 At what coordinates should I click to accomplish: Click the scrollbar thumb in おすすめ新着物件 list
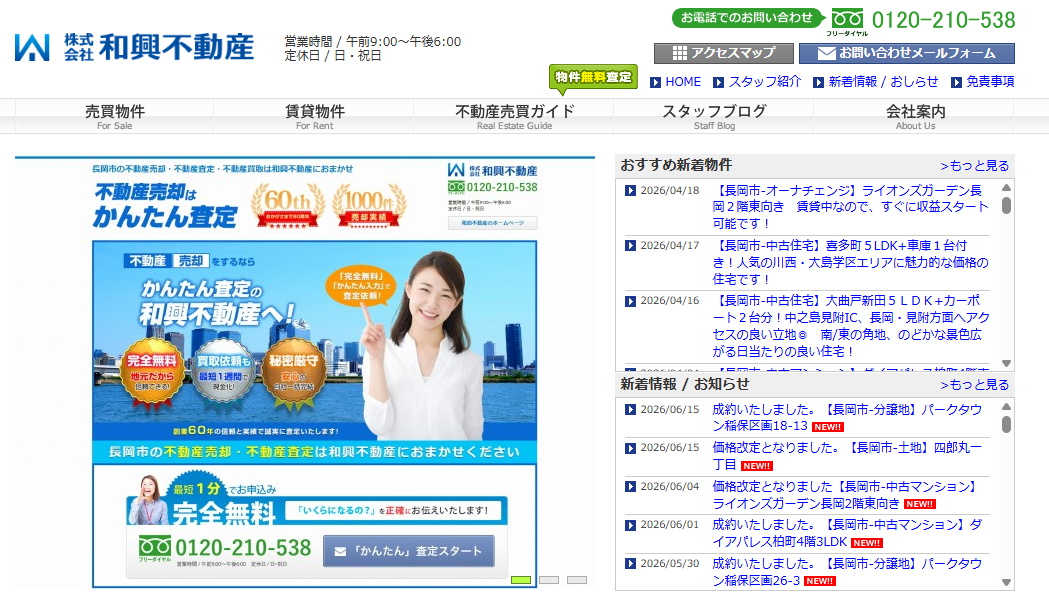[1006, 205]
